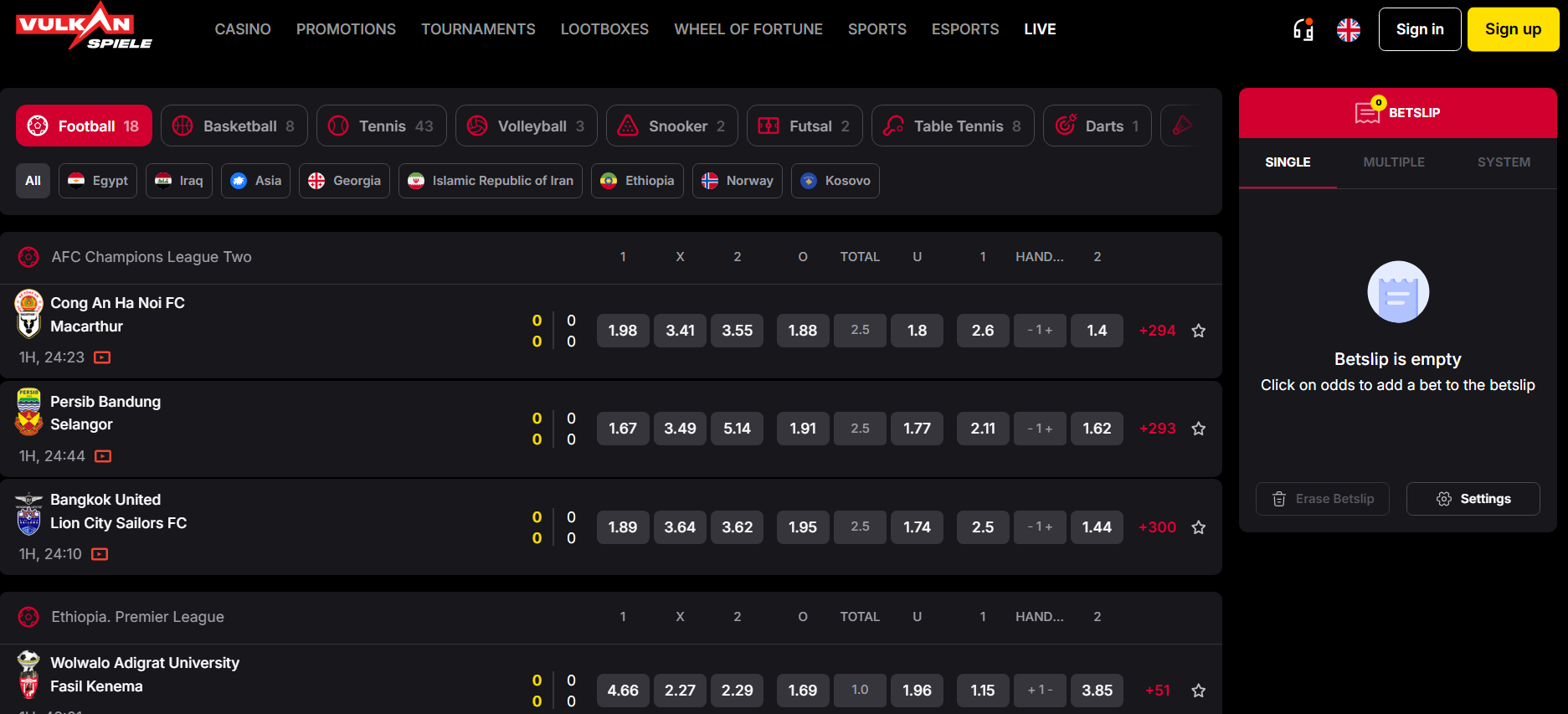The image size is (1568, 714).
Task: Click the UK flag language selector
Action: pyautogui.click(x=1348, y=30)
